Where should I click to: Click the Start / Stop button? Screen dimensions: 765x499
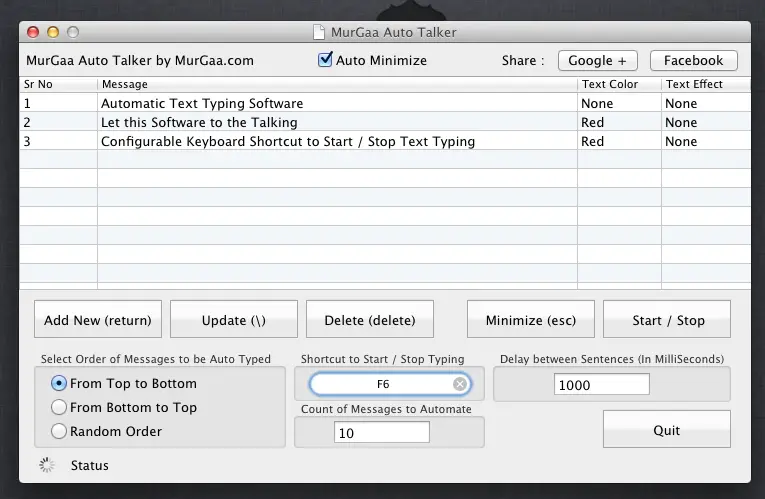click(667, 320)
